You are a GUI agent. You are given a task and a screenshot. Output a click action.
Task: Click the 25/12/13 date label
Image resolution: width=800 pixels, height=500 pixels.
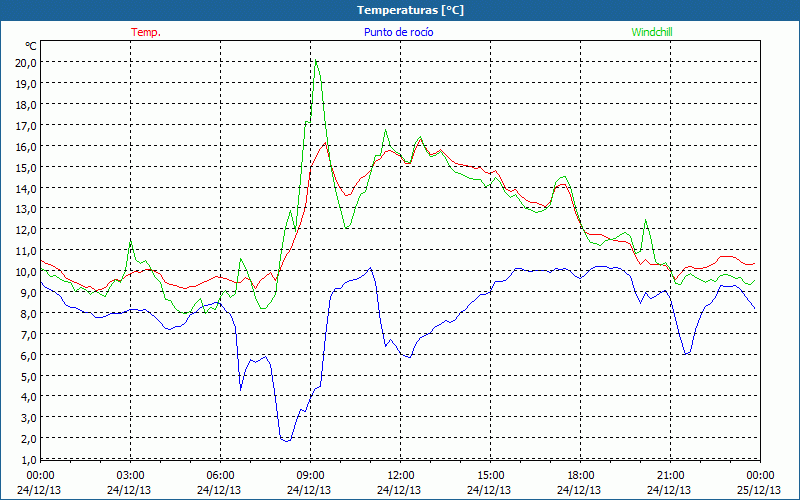(759, 490)
